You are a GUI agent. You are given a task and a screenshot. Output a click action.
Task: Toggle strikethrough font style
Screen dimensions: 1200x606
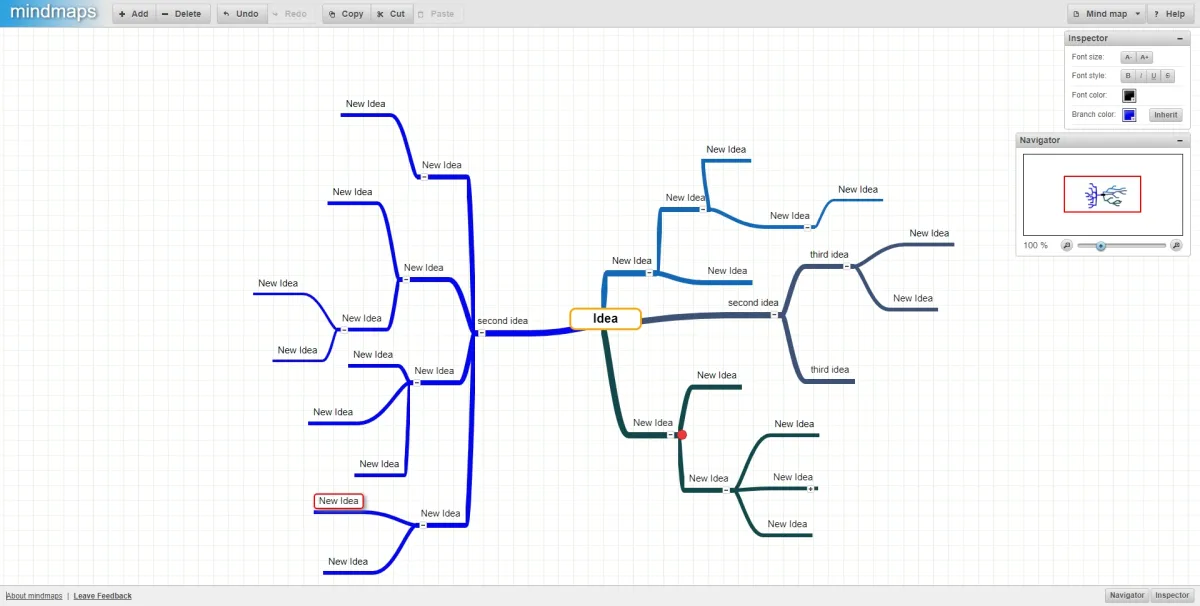click(x=1167, y=76)
